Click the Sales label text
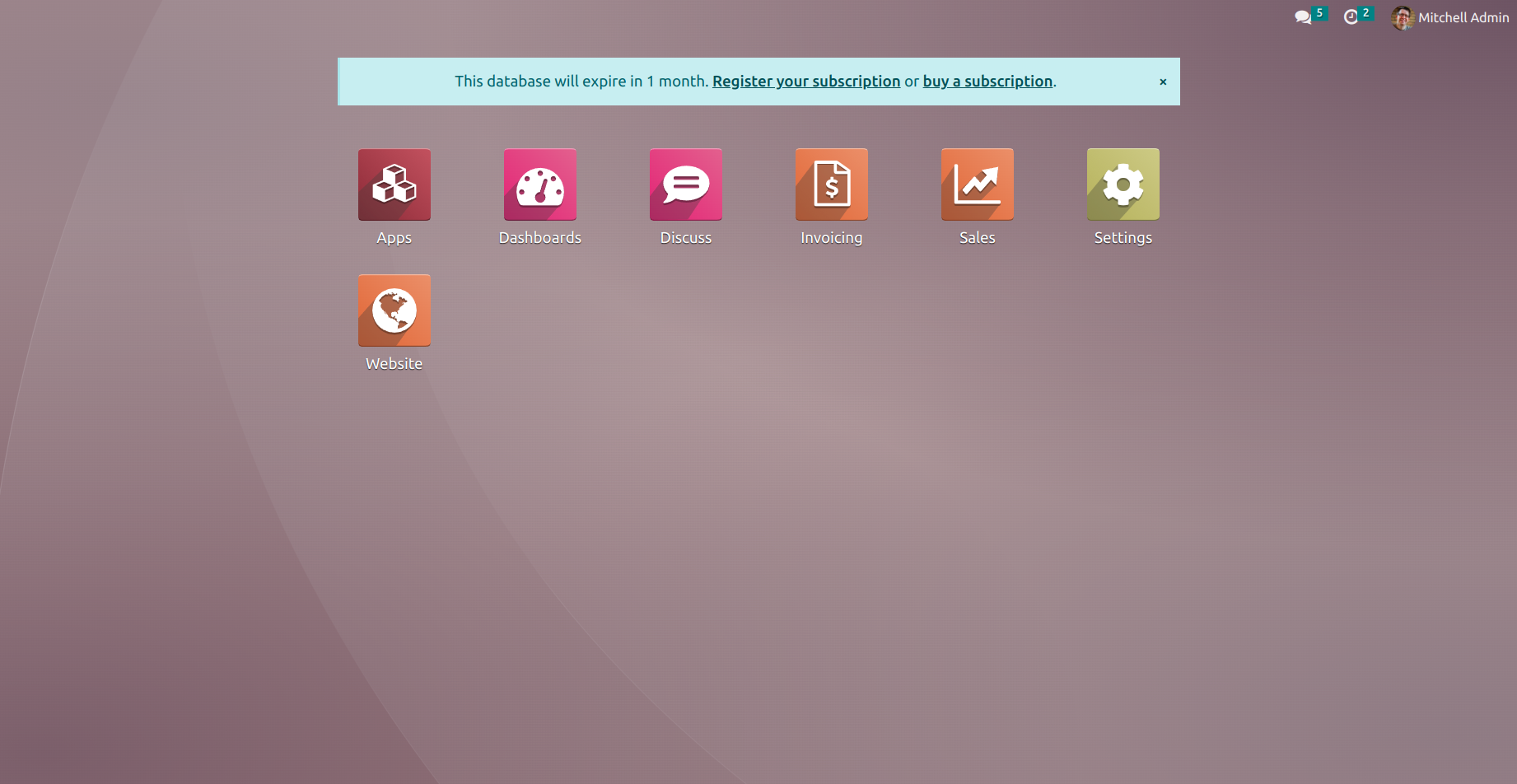This screenshot has height=784, width=1517. 978,238
